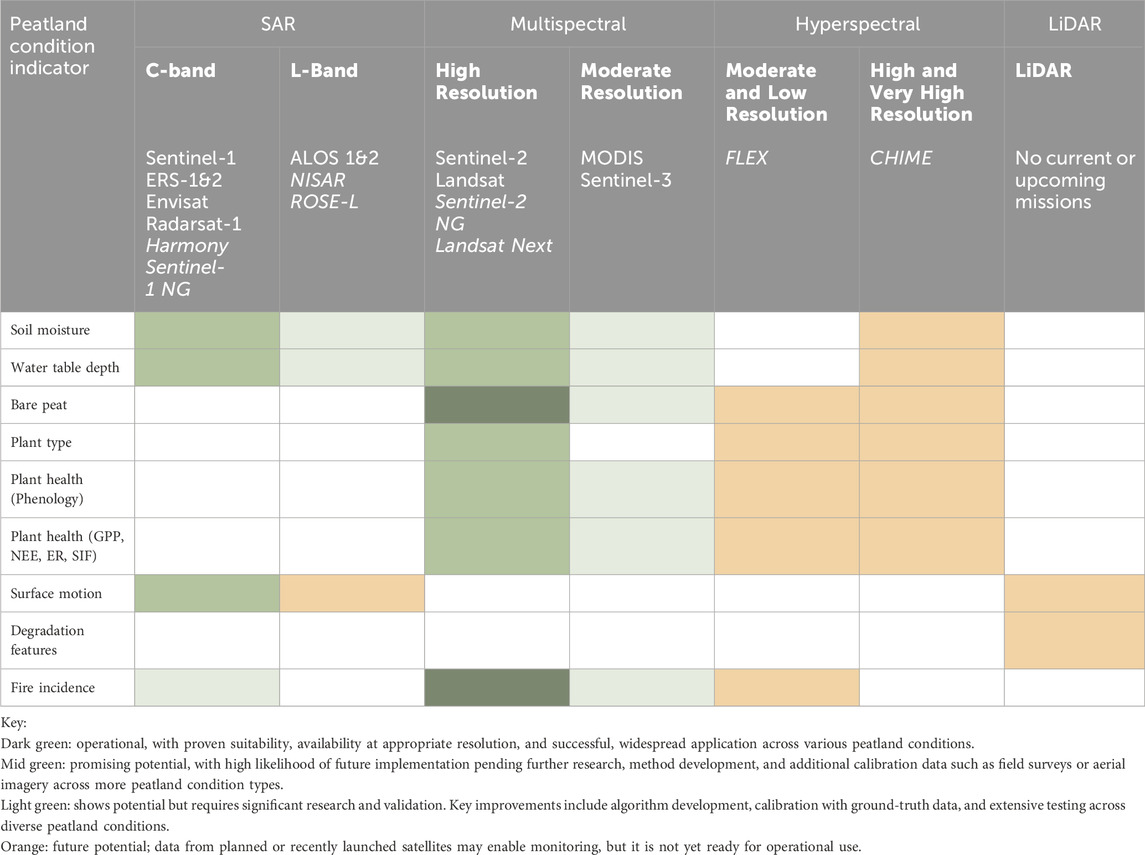Select the green C-band Surface motion cell
Image resolution: width=1145 pixels, height=855 pixels.
tap(207, 593)
